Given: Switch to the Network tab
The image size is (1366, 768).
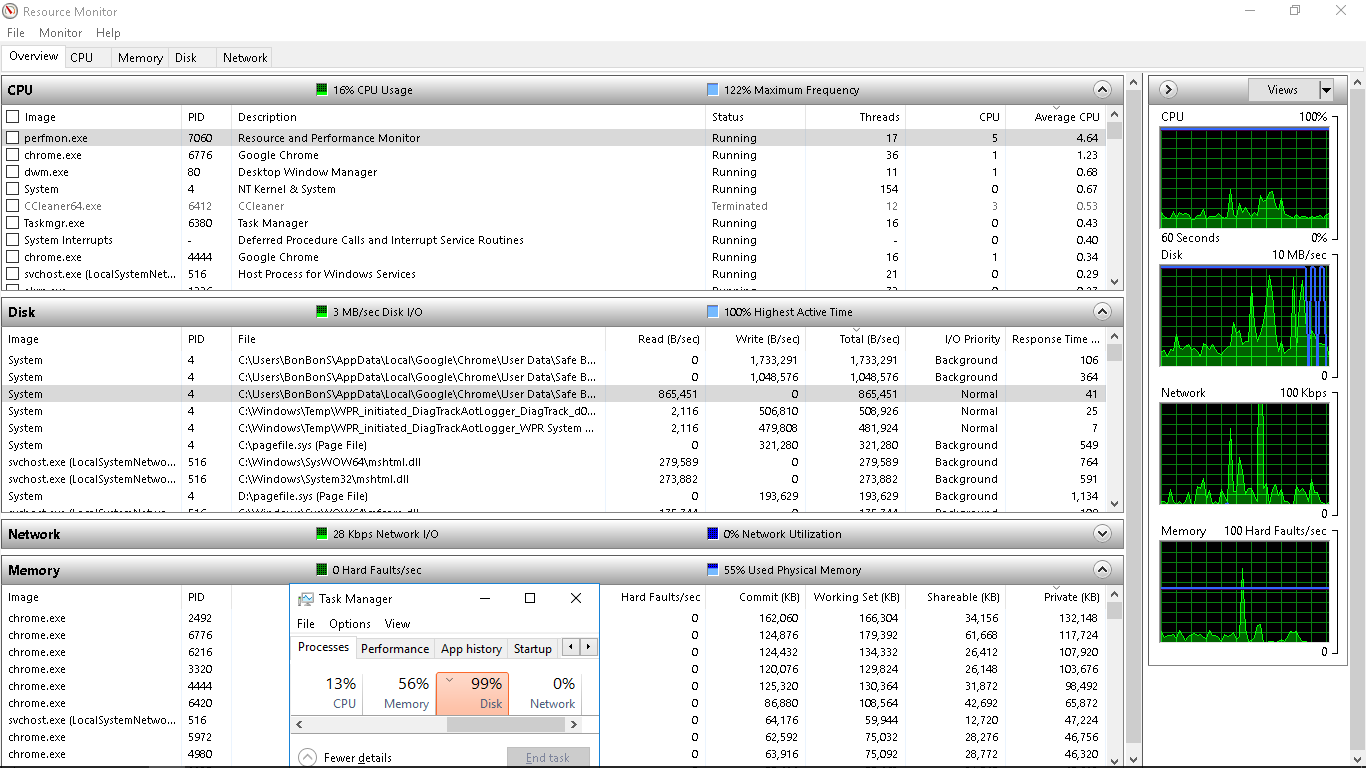Looking at the screenshot, I should coord(245,58).
